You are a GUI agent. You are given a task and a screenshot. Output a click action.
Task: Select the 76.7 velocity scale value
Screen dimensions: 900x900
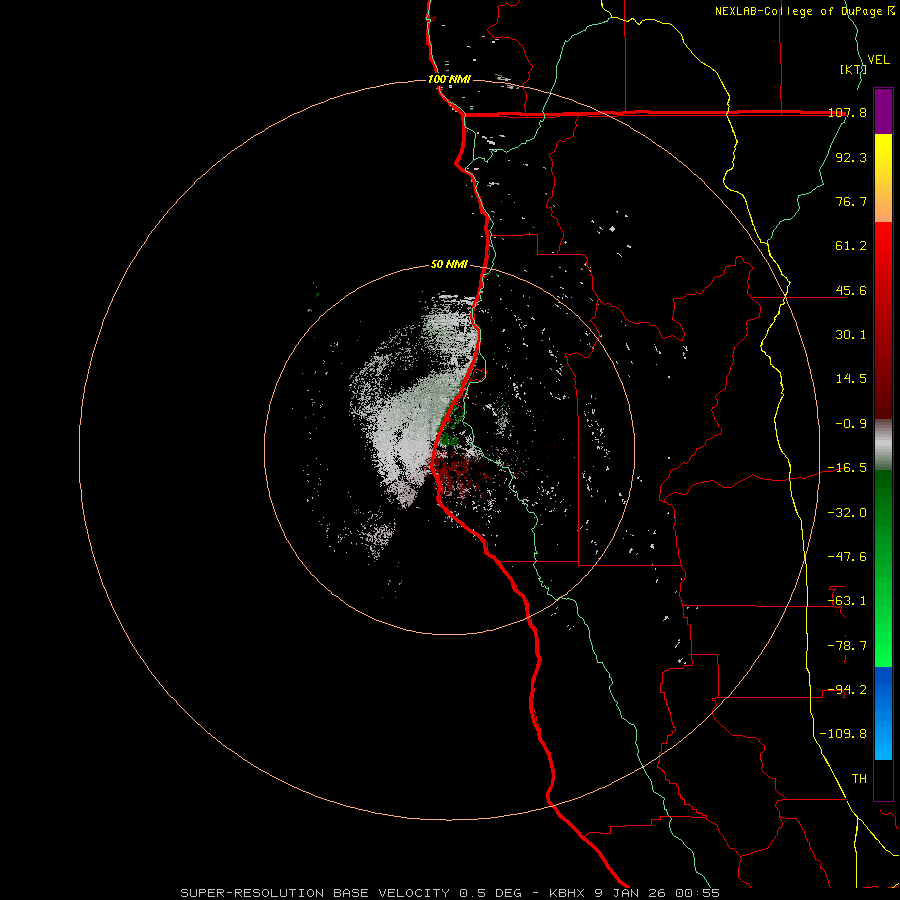point(851,201)
